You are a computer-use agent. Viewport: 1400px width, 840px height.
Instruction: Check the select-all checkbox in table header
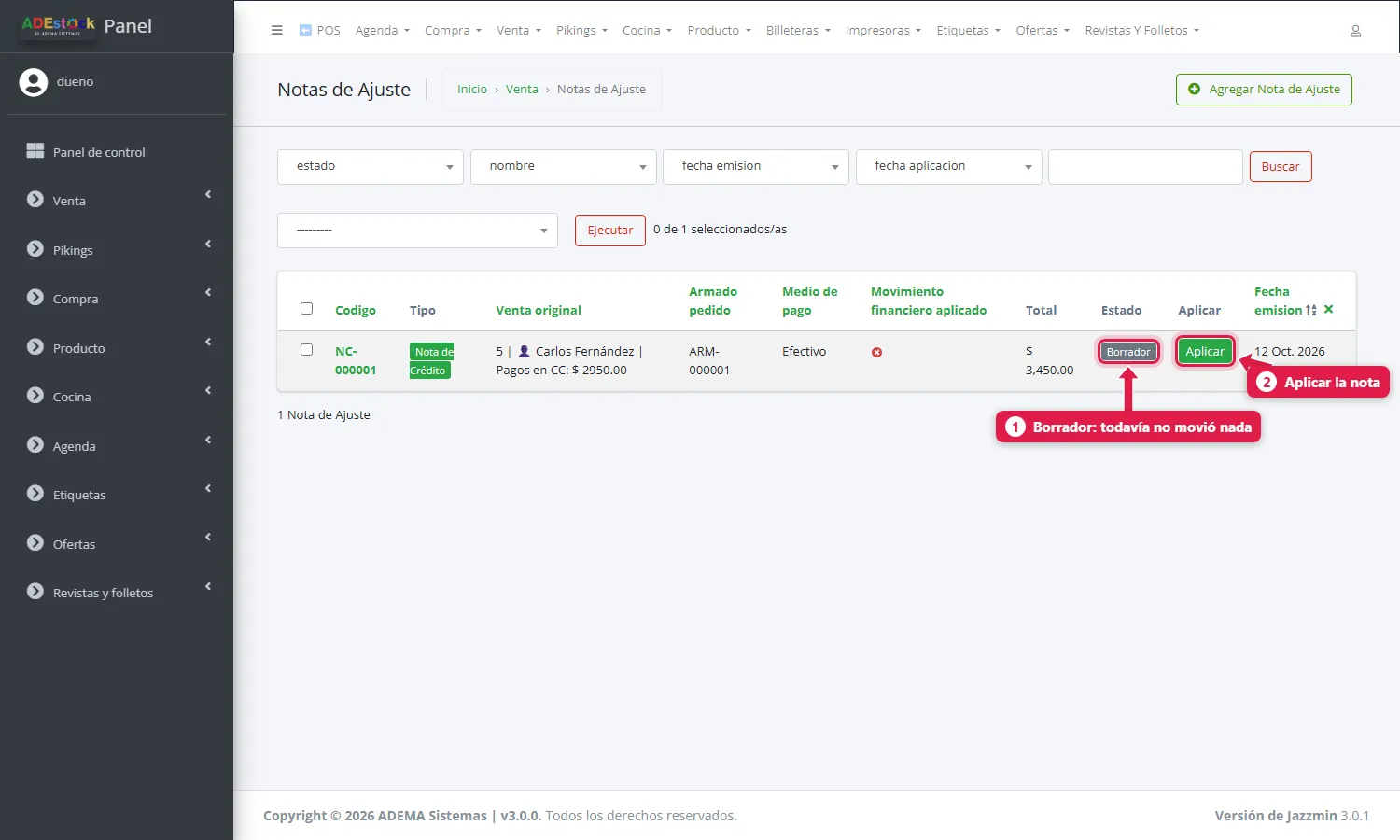(306, 308)
